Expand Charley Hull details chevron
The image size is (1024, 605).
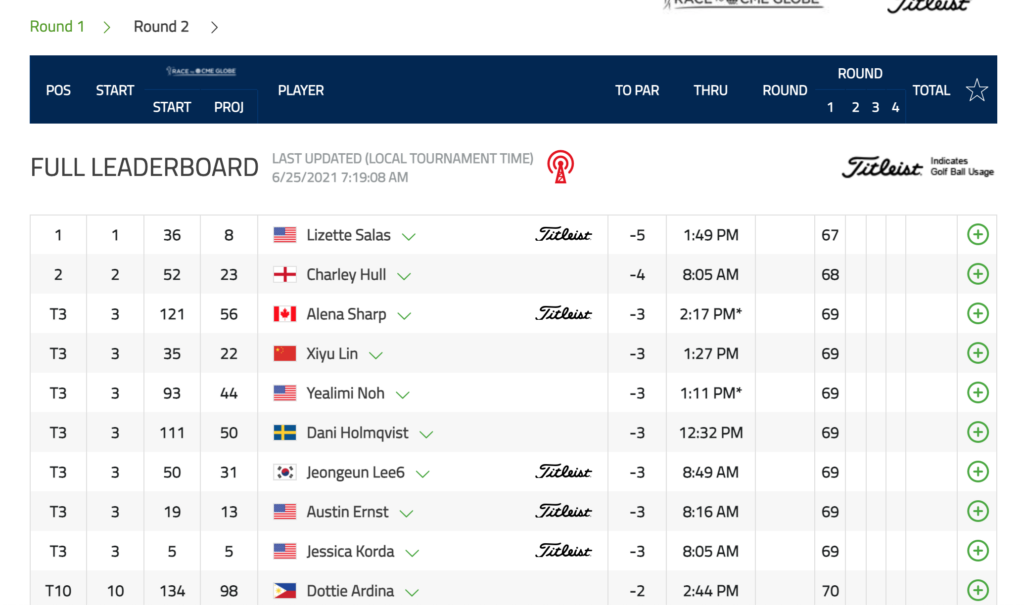(x=404, y=276)
